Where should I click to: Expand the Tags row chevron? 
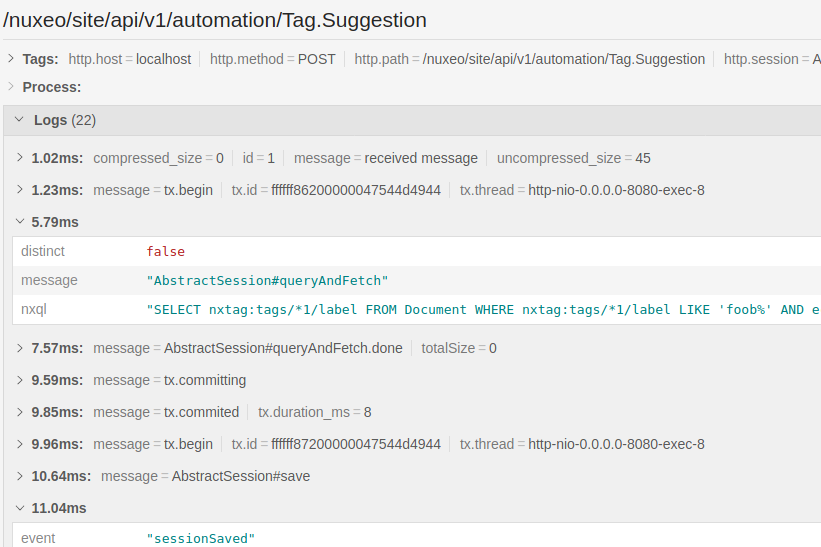tap(11, 59)
